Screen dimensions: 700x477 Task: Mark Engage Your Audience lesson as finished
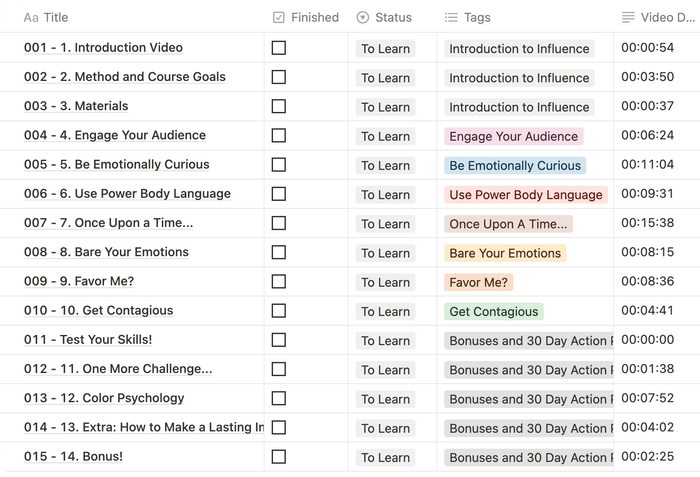[279, 136]
